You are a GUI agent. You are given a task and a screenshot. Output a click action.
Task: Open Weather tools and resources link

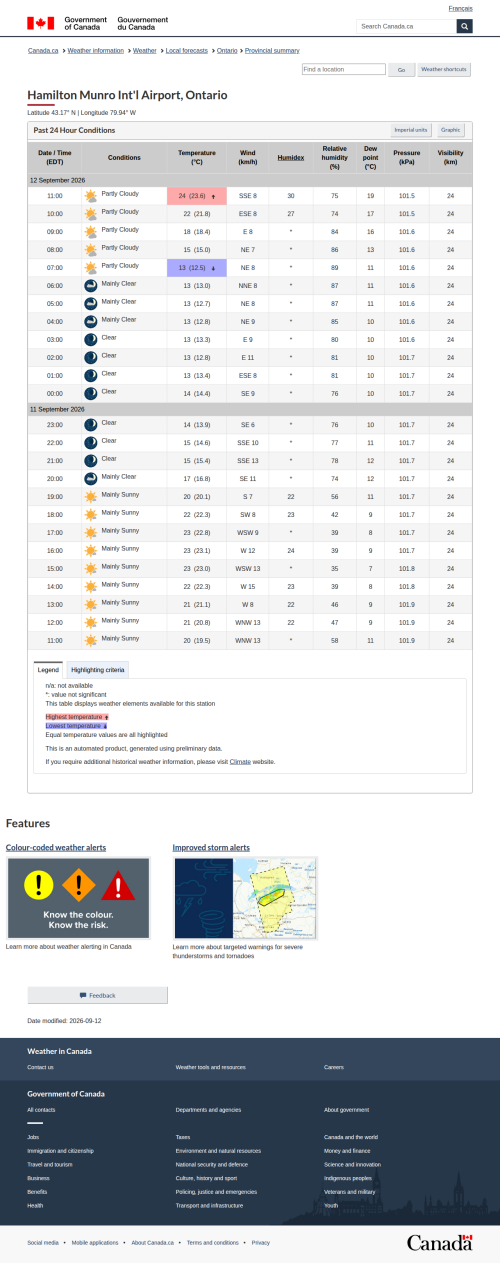click(210, 1067)
